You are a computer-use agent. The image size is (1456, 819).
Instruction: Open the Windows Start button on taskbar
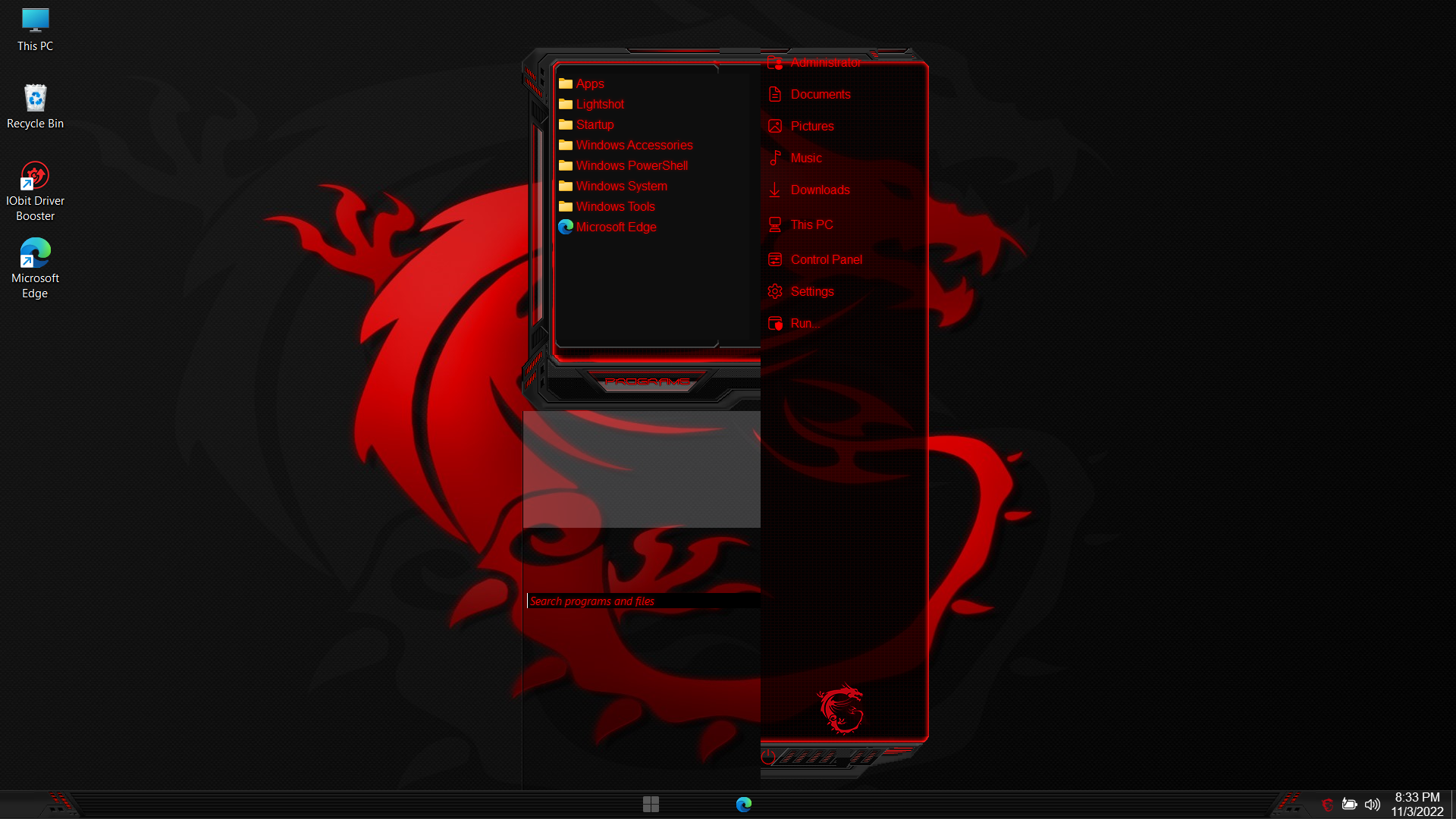click(x=651, y=804)
